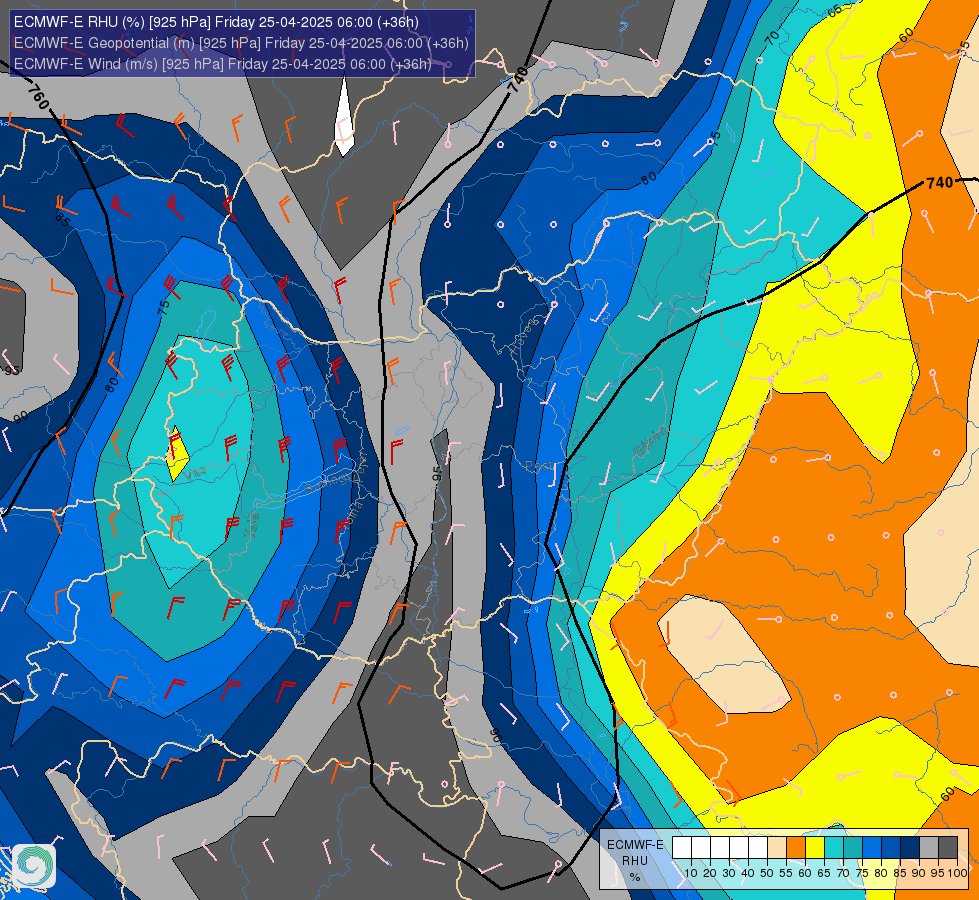Click the yellow 60–65% legend swatch
Image resolution: width=979 pixels, height=900 pixels.
(815, 847)
